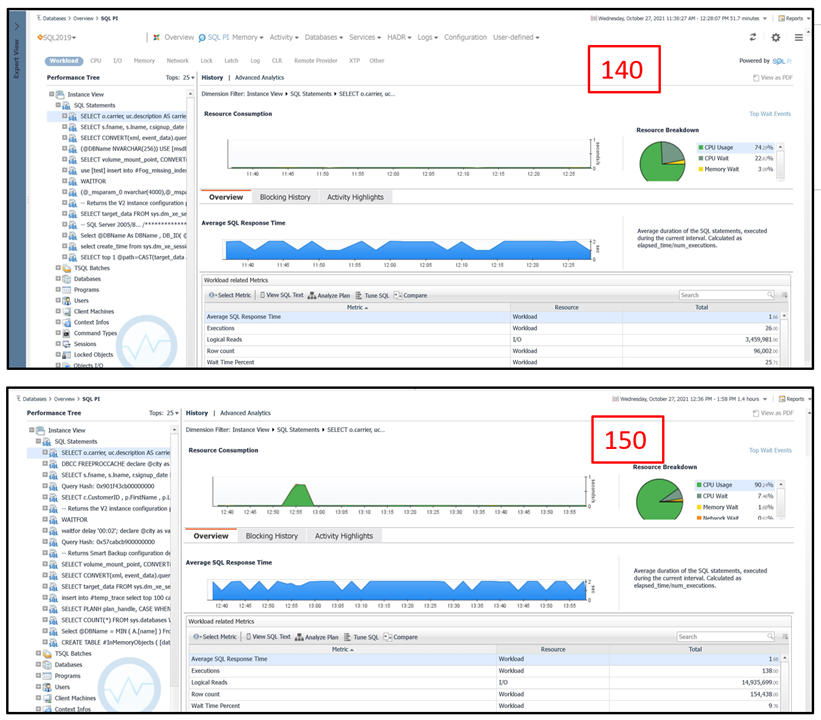This screenshot has height=720, width=821.
Task: Click View SQL Text in the upper panel
Action: tap(282, 295)
